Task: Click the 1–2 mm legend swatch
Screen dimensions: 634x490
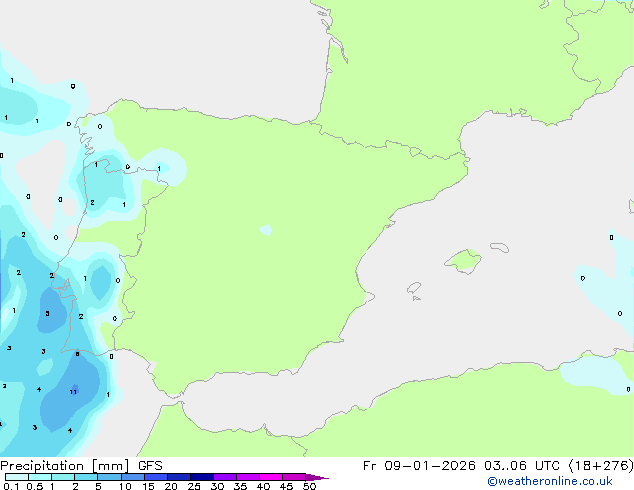Action: pos(63,477)
